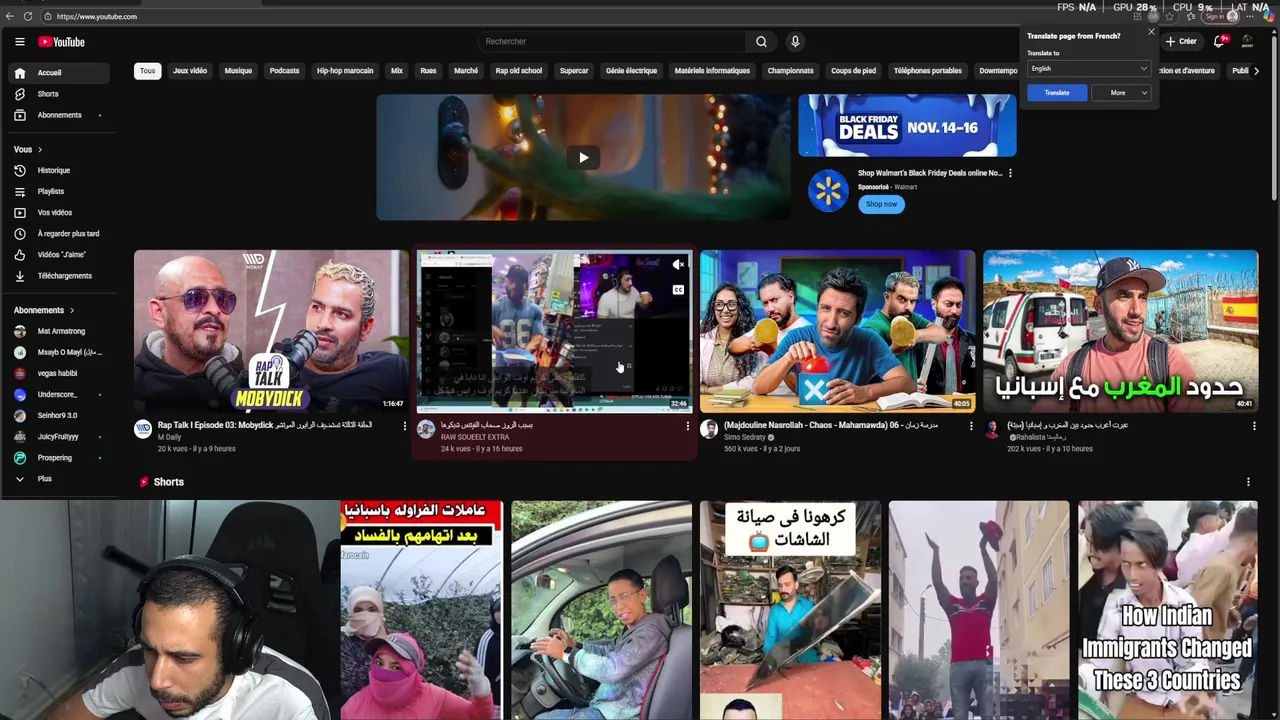This screenshot has width=1280, height=720.
Task: Open the Simo Sedraty channel avatar
Action: 709,429
